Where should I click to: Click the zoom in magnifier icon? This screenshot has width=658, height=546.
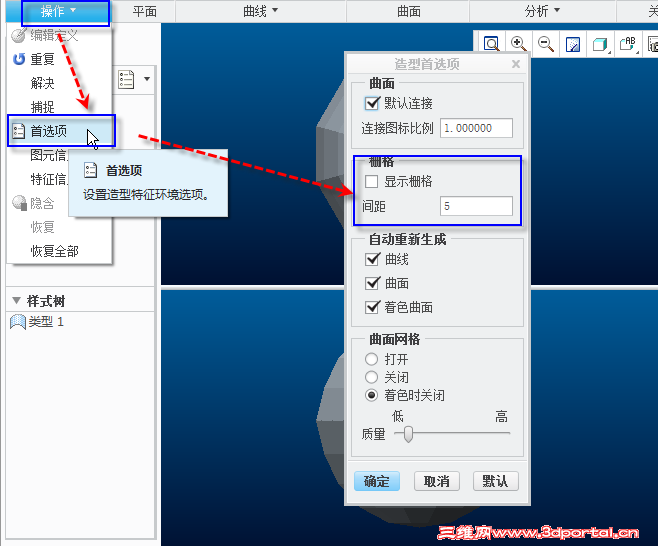(518, 44)
